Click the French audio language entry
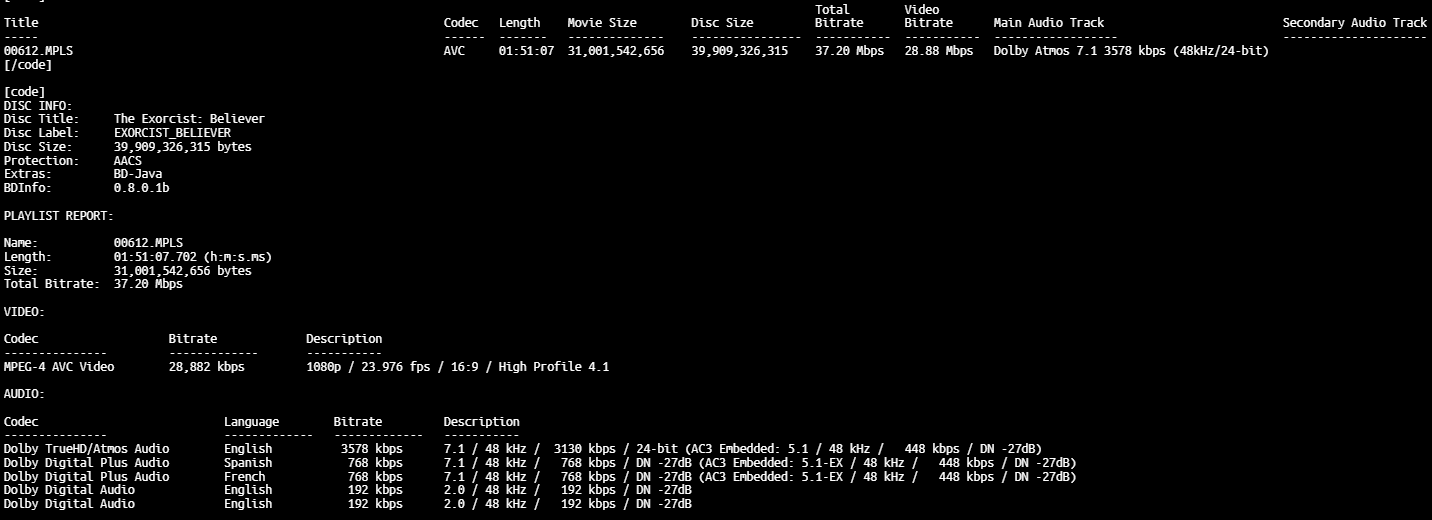This screenshot has width=1432, height=520. (x=244, y=477)
